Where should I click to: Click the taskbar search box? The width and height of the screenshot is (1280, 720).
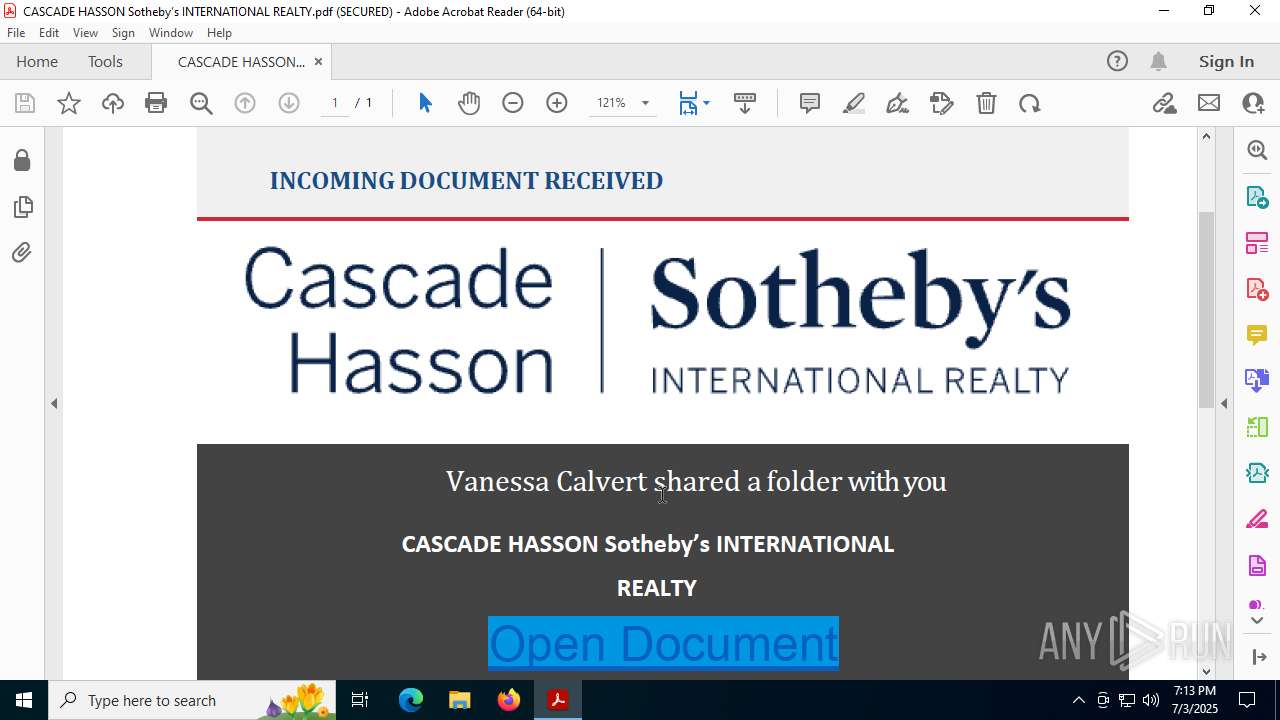pos(192,700)
